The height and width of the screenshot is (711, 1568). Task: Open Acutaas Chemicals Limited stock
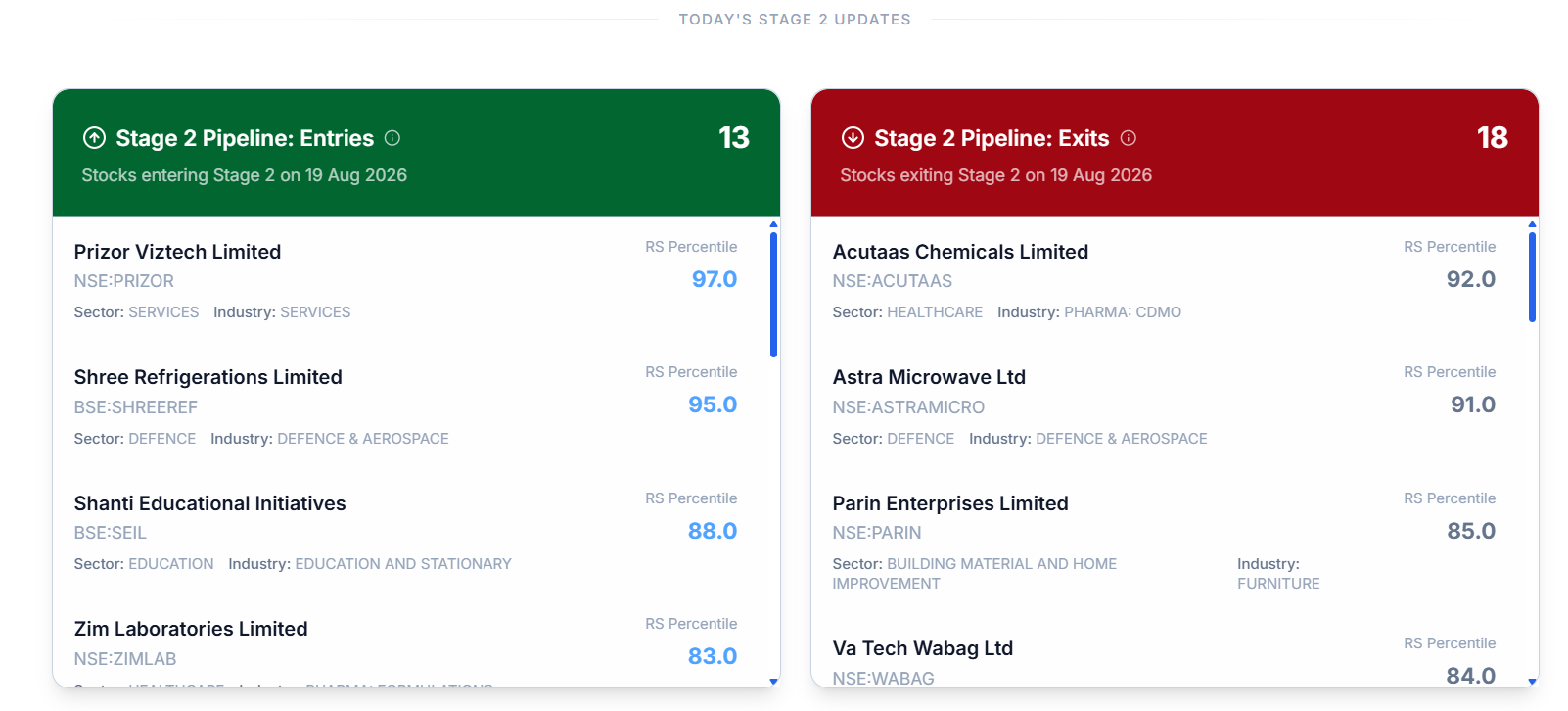click(960, 252)
